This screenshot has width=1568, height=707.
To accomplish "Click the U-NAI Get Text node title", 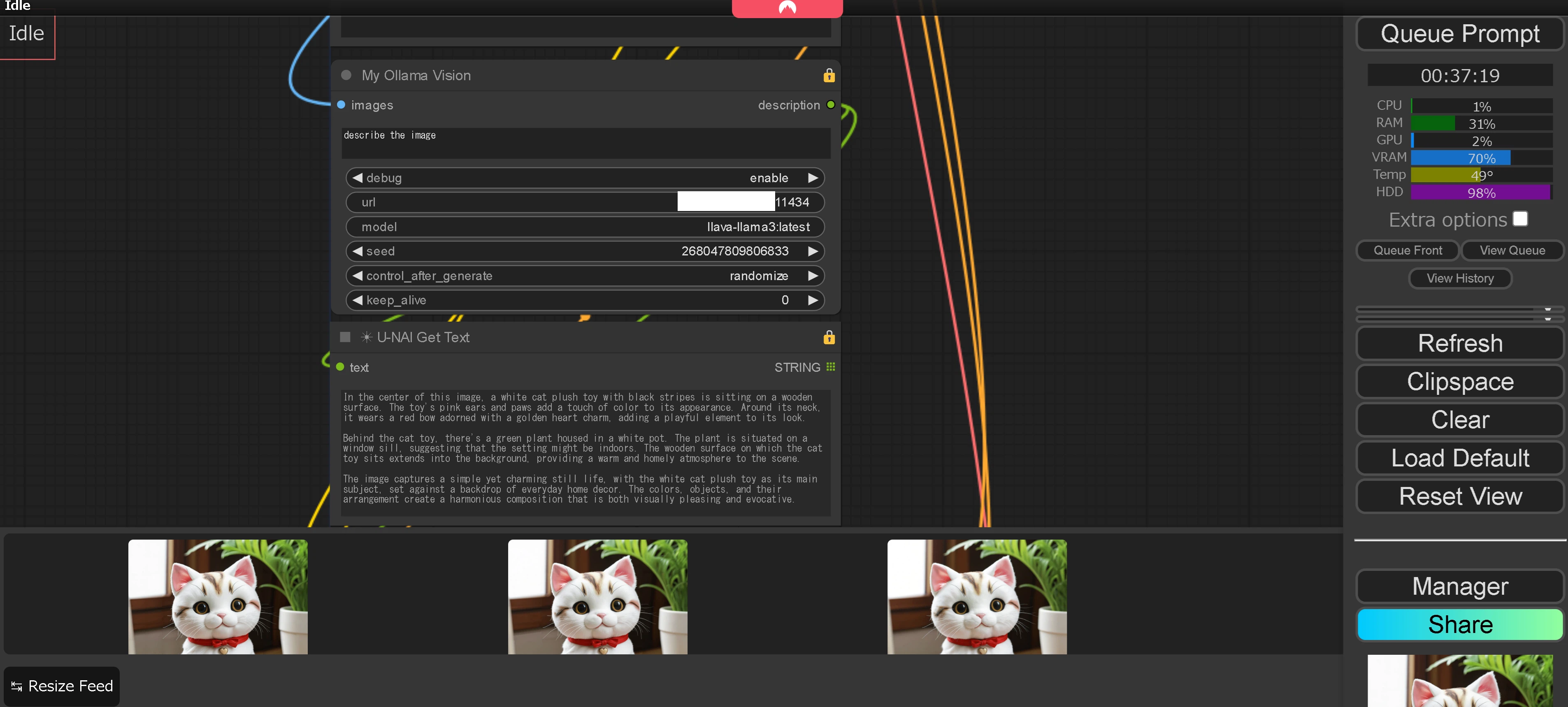I will coord(423,337).
